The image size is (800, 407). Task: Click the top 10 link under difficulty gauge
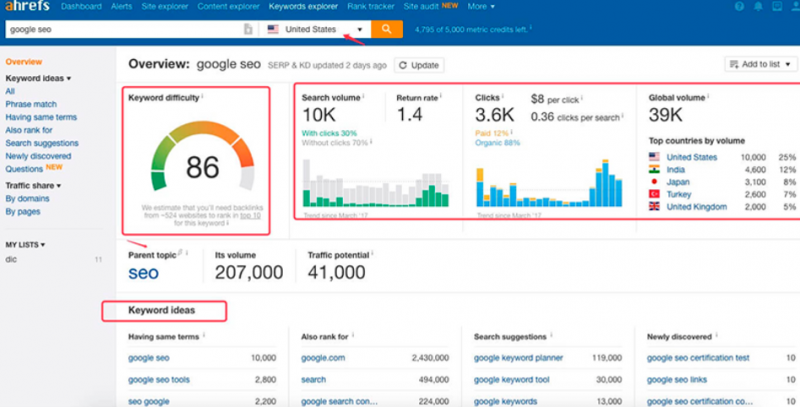pos(250,215)
